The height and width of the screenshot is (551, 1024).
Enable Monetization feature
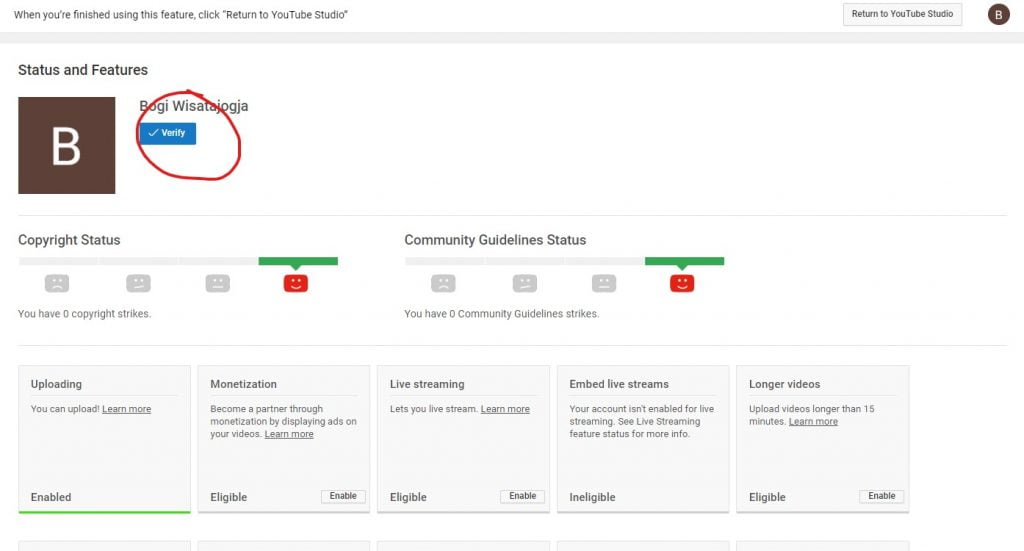click(343, 496)
